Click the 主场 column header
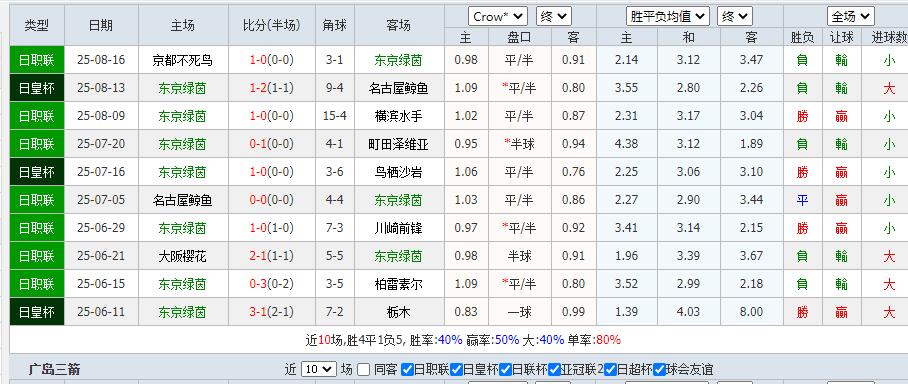Viewport: 908px width, 384px height. [183, 25]
